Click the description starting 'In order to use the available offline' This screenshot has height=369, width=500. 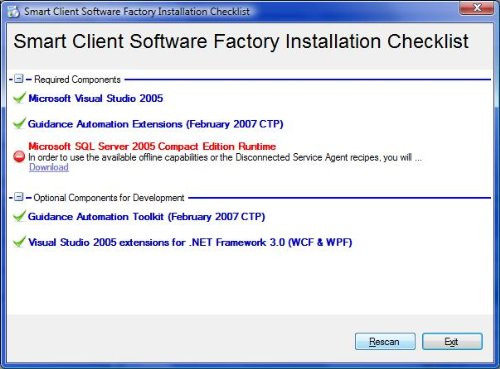[x=225, y=157]
